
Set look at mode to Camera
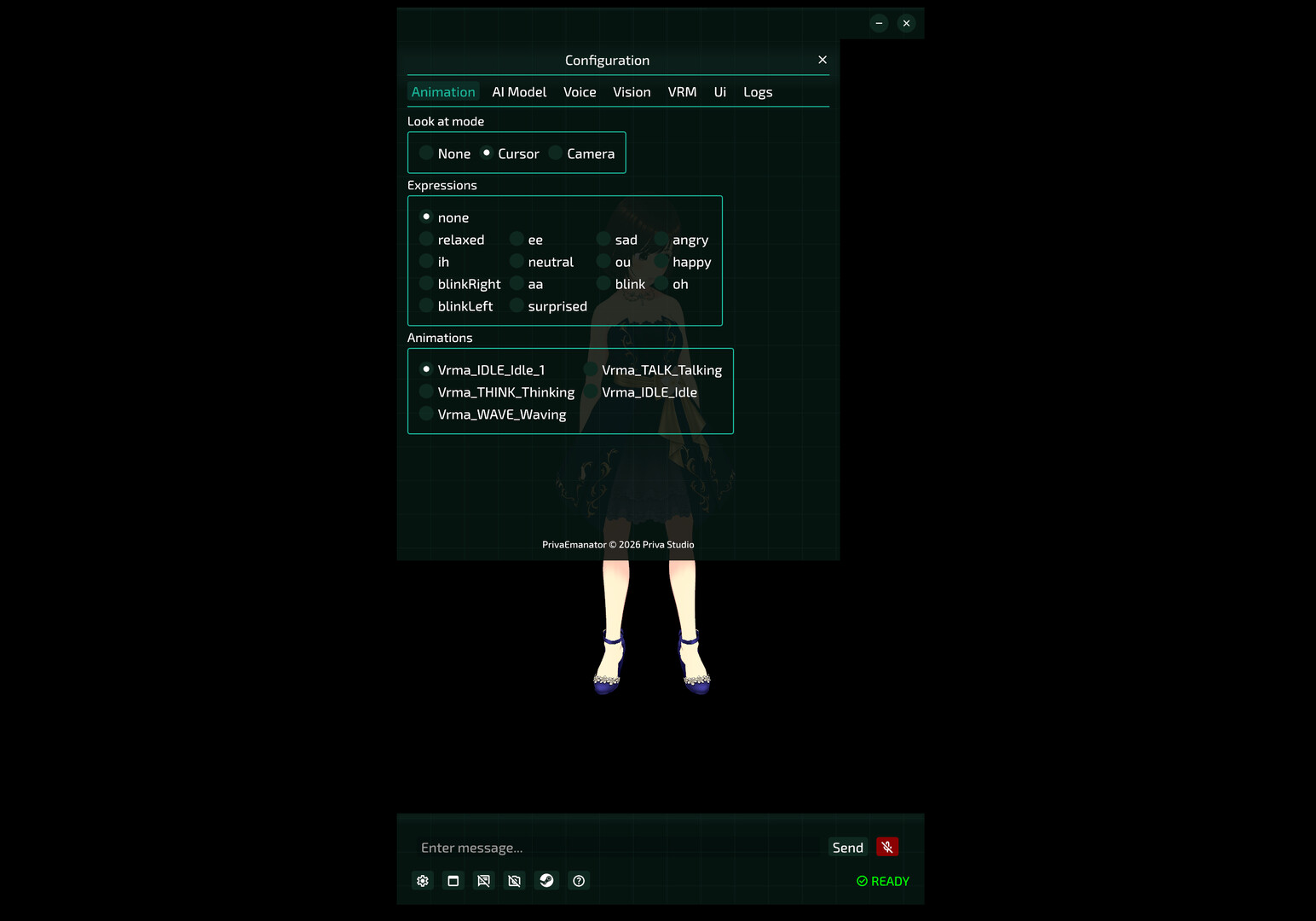pos(582,153)
